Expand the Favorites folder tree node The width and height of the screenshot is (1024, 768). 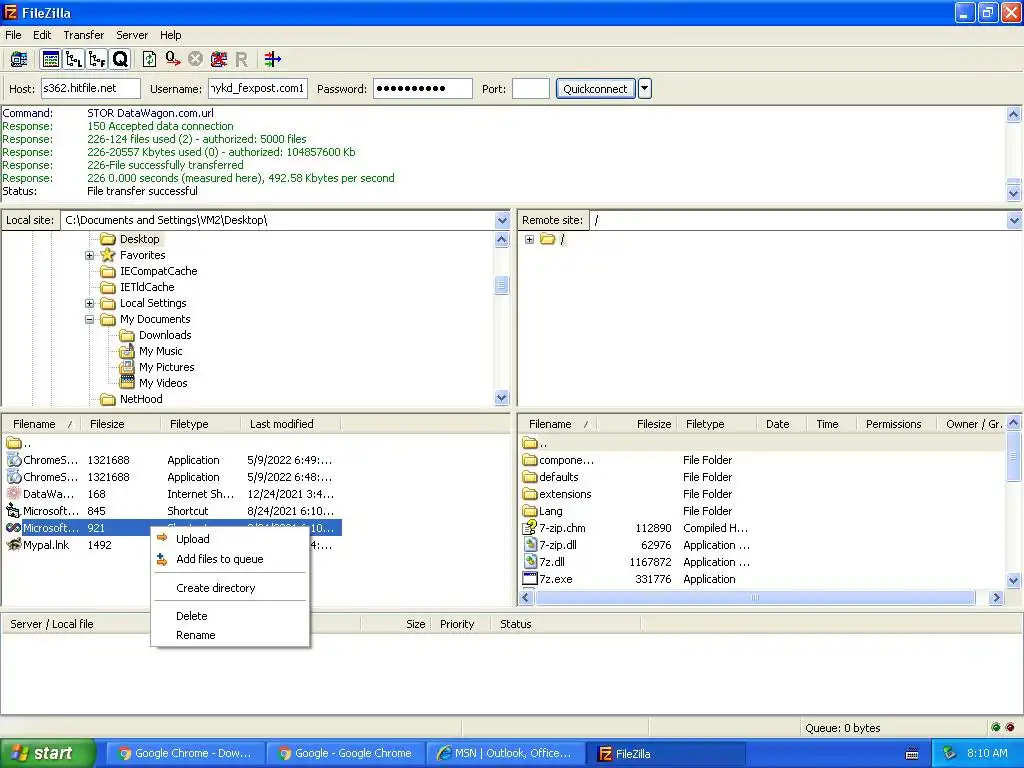pos(89,255)
